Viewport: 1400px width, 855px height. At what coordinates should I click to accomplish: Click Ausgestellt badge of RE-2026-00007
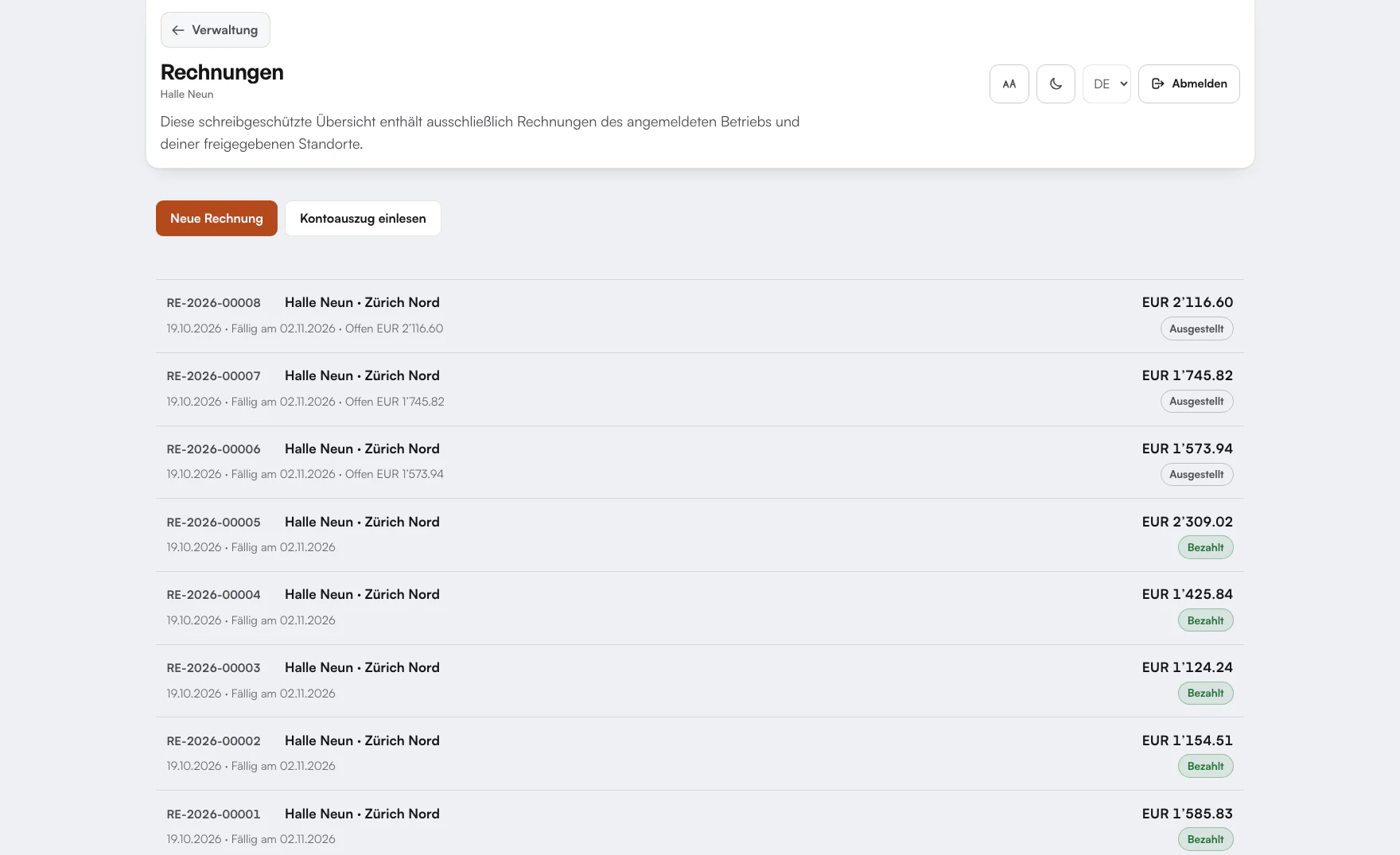[1196, 402]
